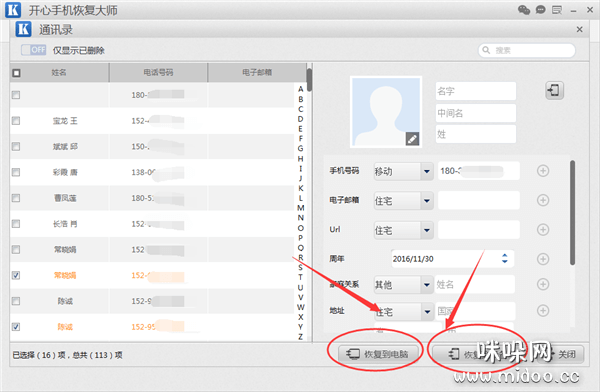Select the 彩霞 唐 contact name

(x=65, y=172)
